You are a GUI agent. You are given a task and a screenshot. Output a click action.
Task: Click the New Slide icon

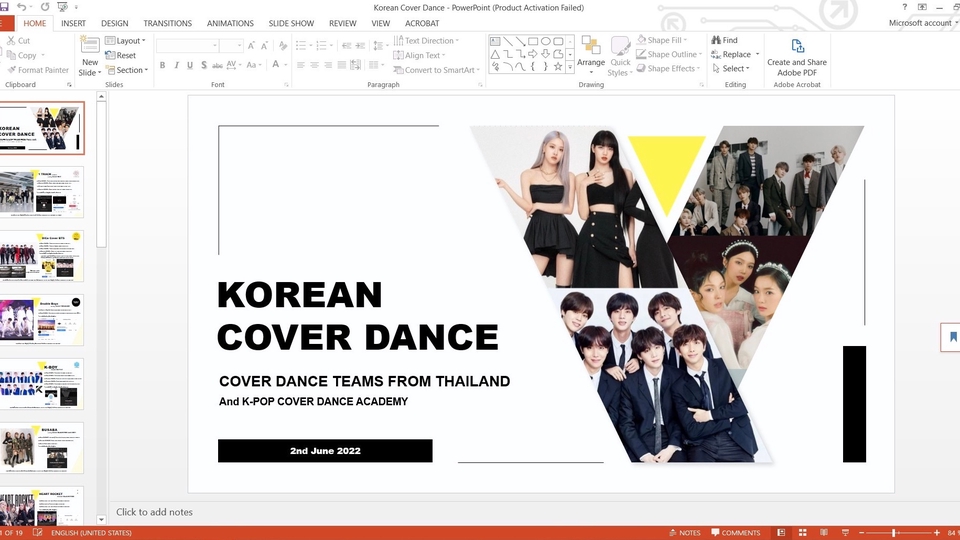[90, 47]
